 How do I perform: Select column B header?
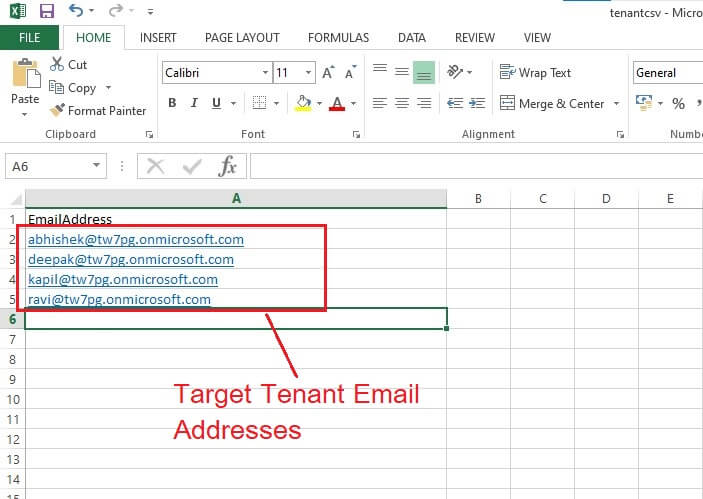coord(478,198)
